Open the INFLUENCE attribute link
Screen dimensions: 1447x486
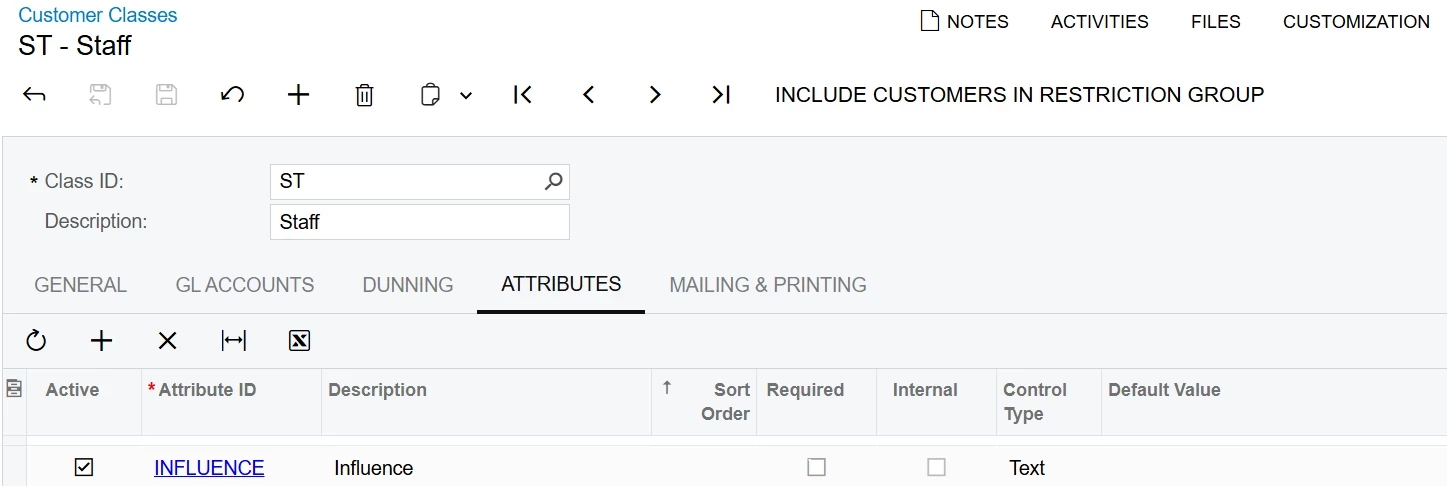[209, 468]
